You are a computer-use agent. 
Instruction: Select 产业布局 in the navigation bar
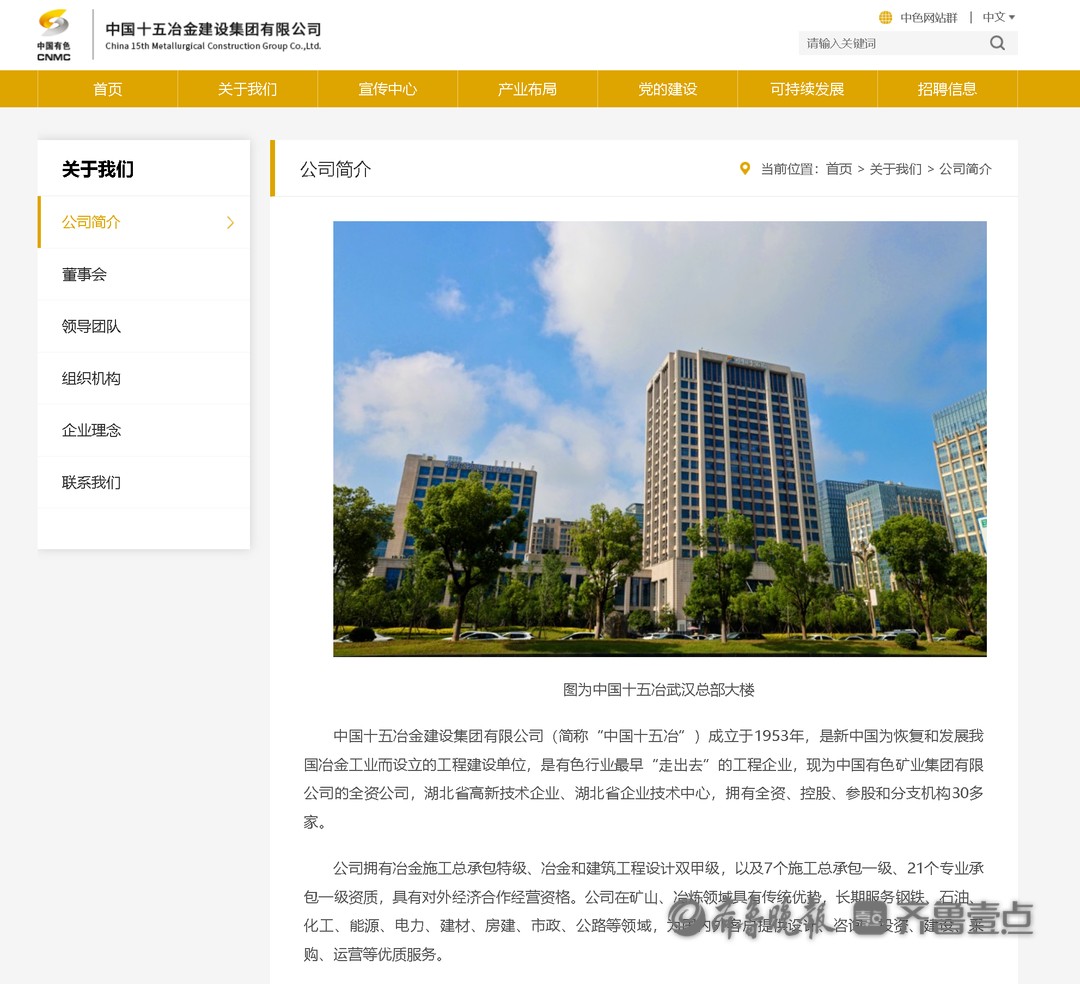(x=527, y=89)
